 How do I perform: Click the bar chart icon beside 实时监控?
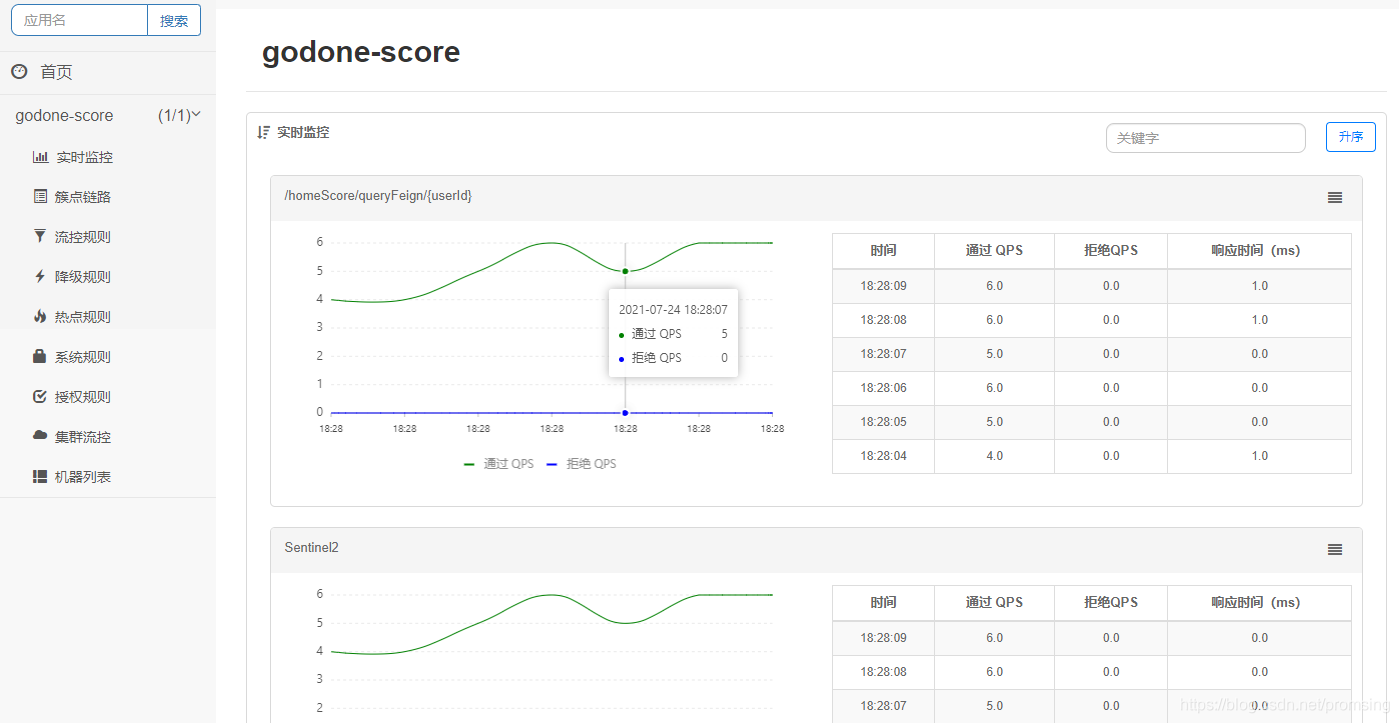pyautogui.click(x=40, y=157)
